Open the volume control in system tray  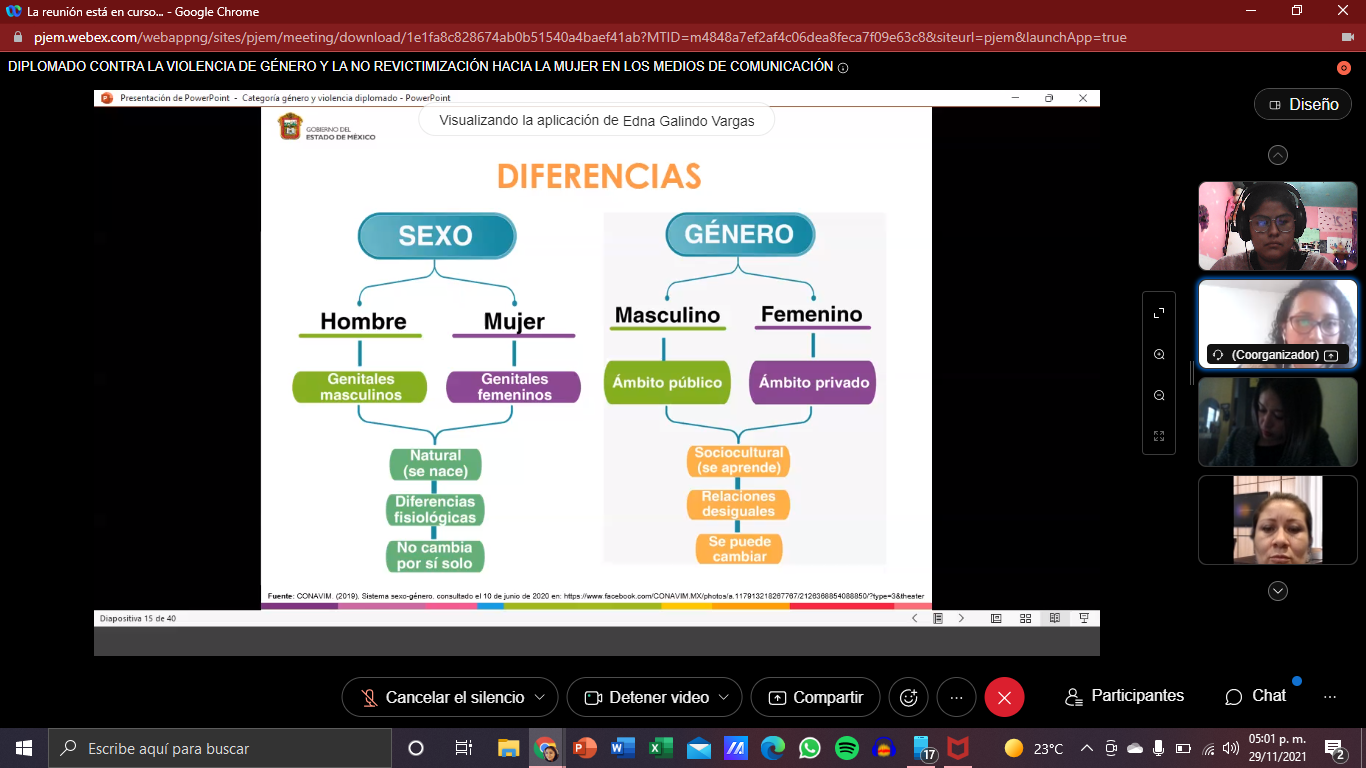point(1231,748)
